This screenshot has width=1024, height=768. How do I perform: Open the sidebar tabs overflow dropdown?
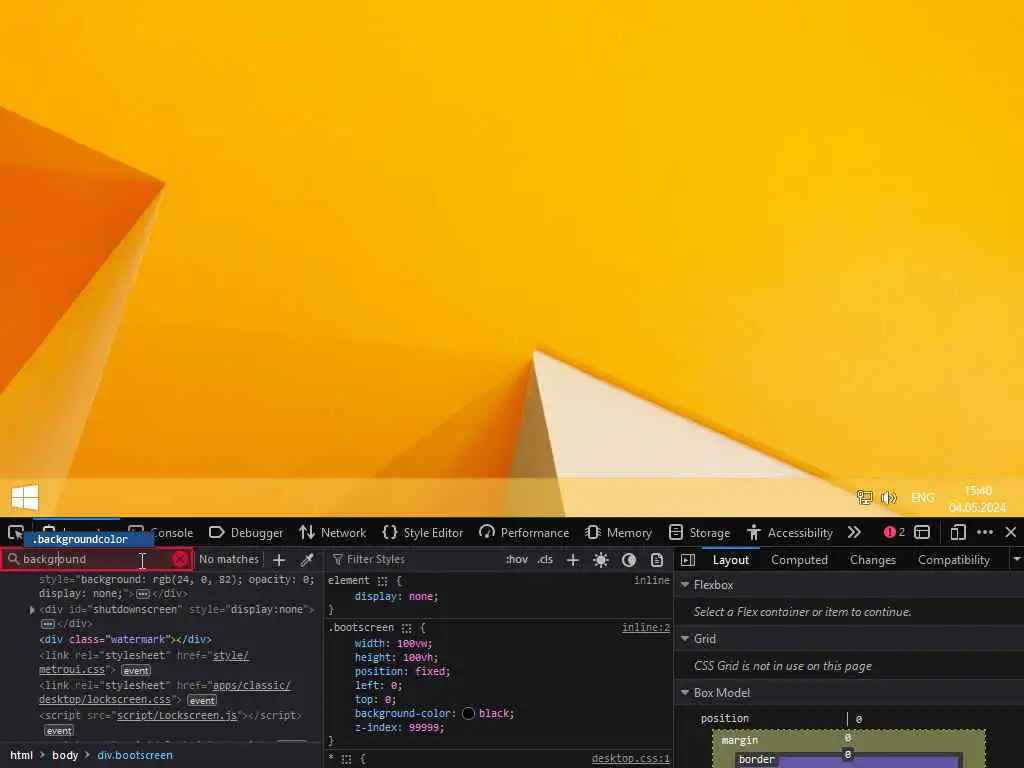[x=1016, y=560]
